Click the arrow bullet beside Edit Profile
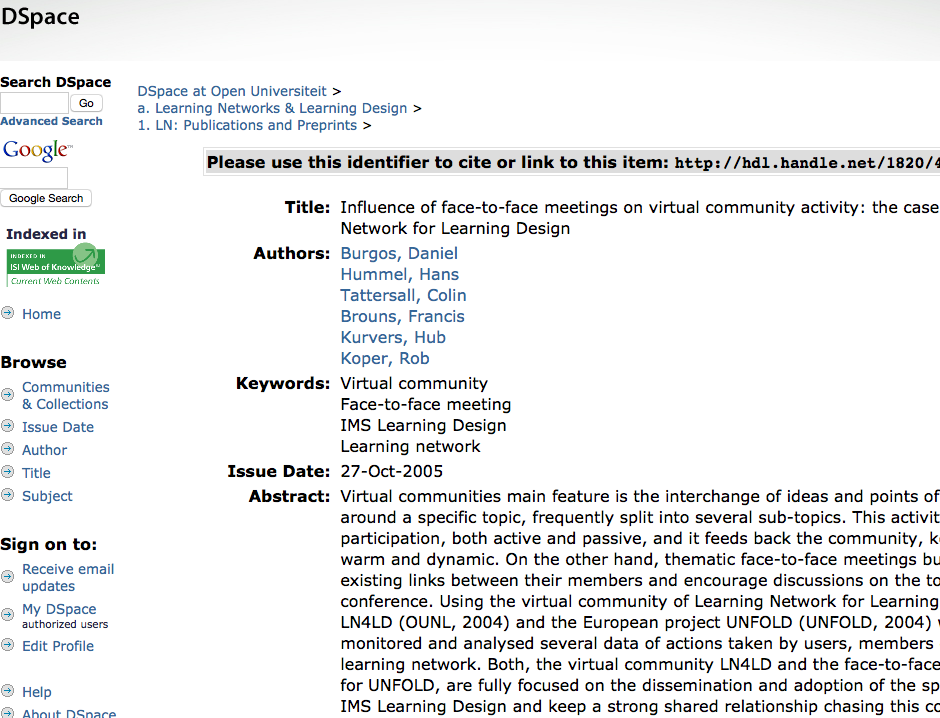This screenshot has height=718, width=940. (8, 645)
